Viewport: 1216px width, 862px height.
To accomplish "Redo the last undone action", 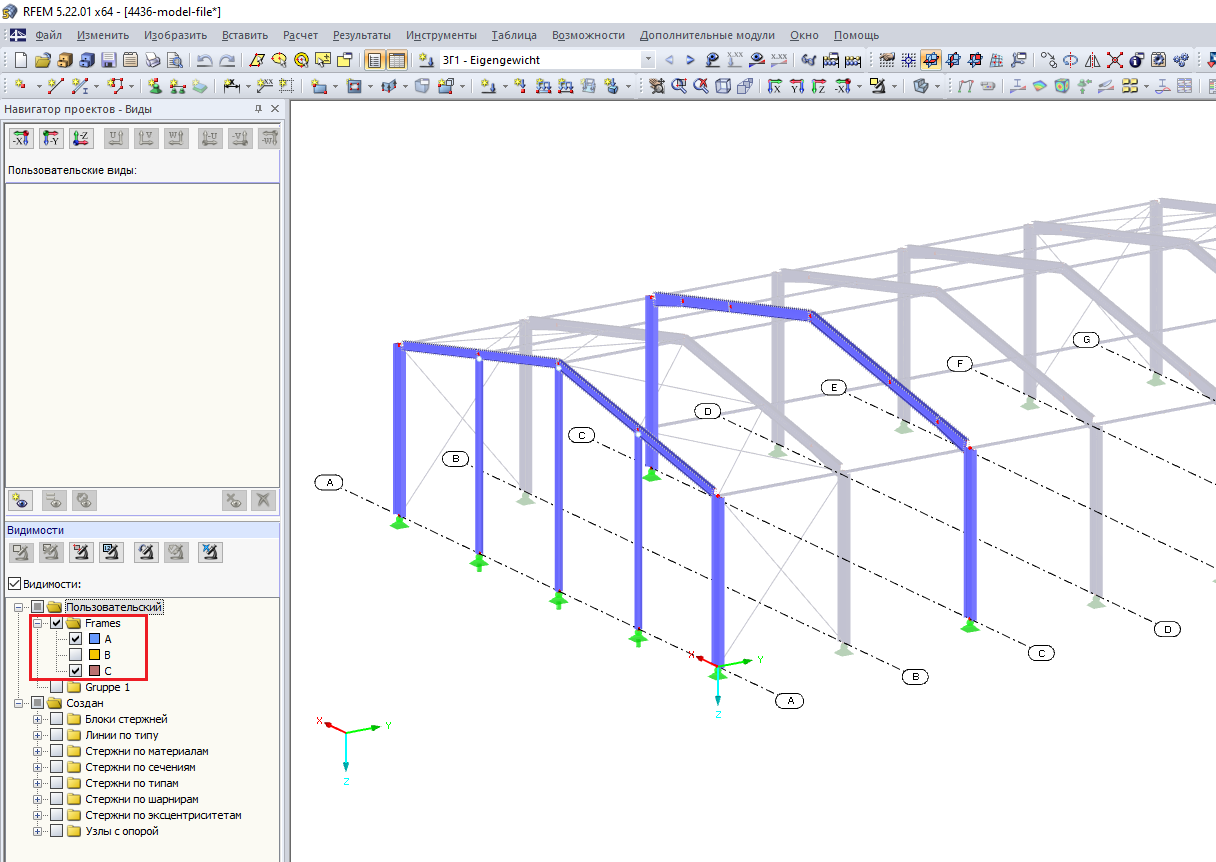I will click(227, 60).
